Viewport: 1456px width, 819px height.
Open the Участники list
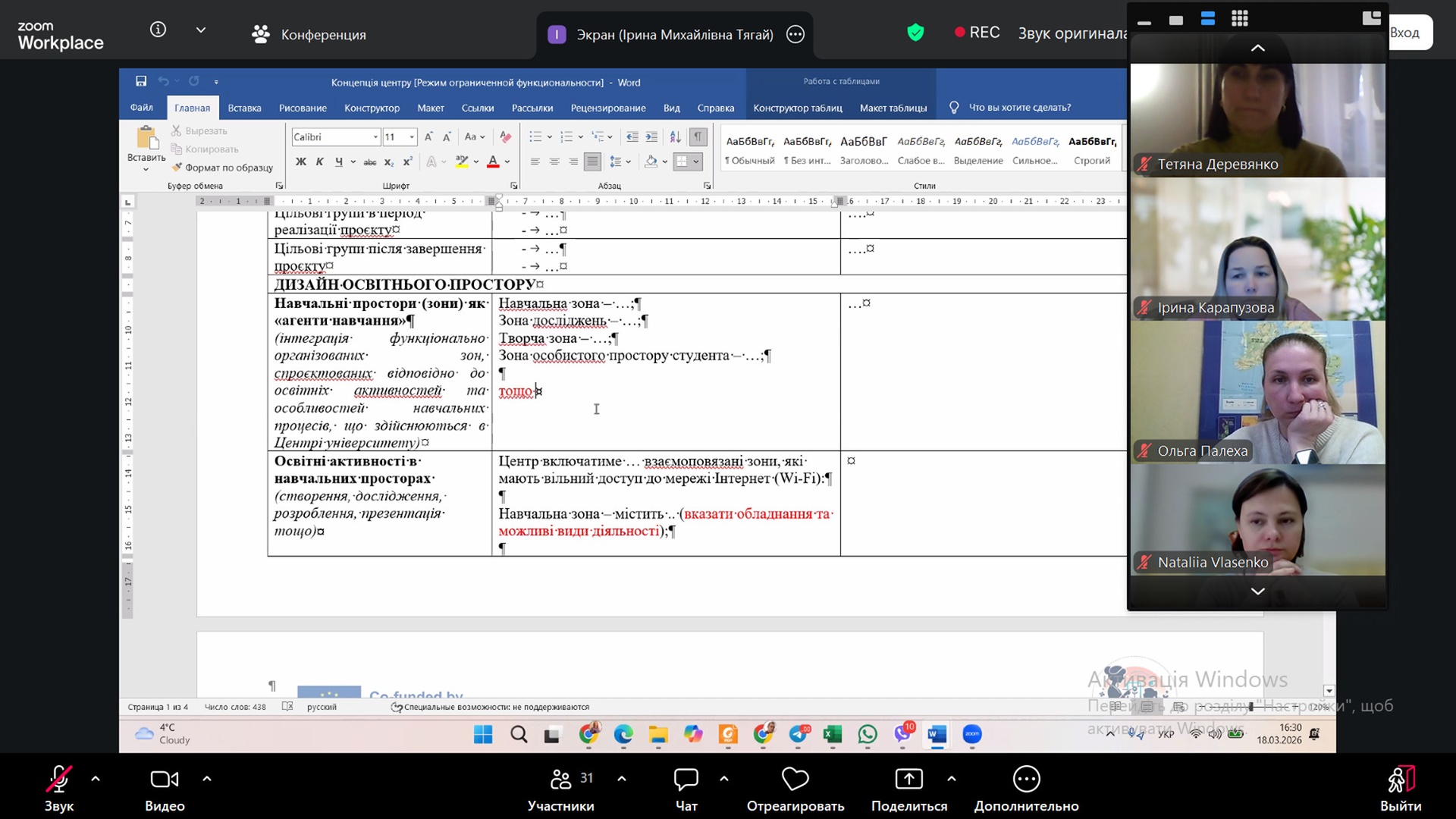coord(561,780)
